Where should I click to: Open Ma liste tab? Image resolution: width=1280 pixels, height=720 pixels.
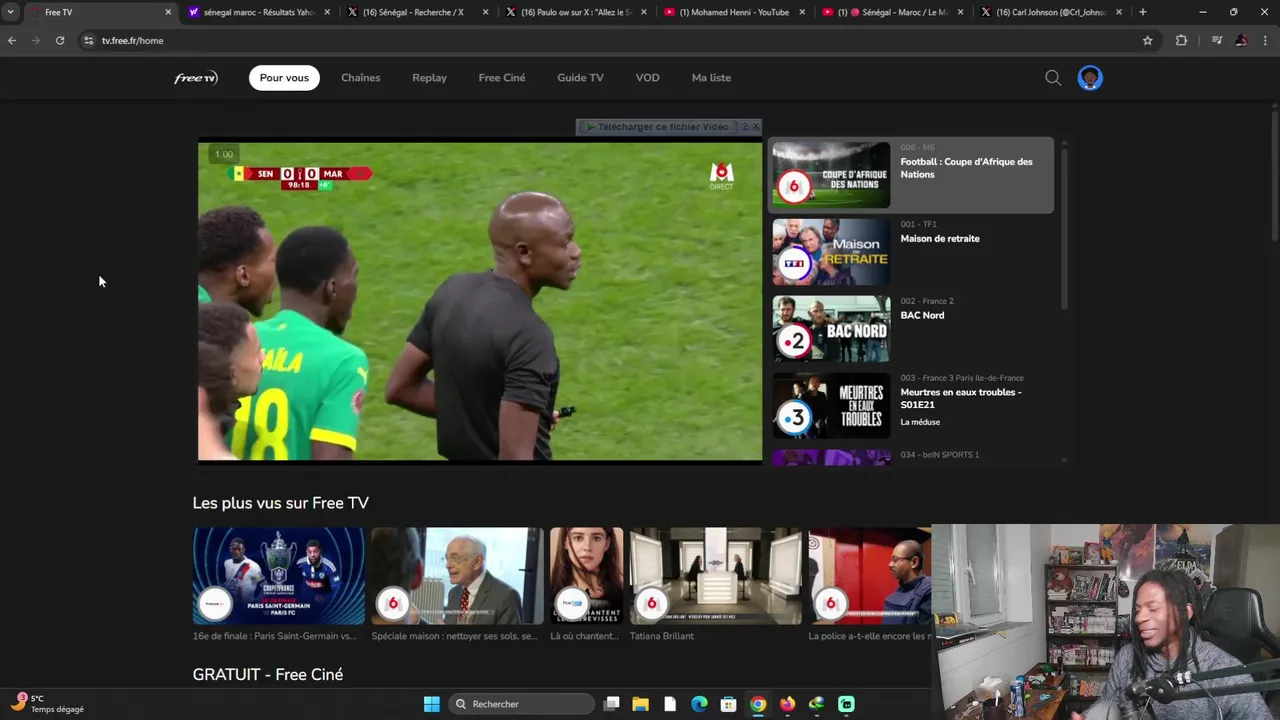coord(711,78)
